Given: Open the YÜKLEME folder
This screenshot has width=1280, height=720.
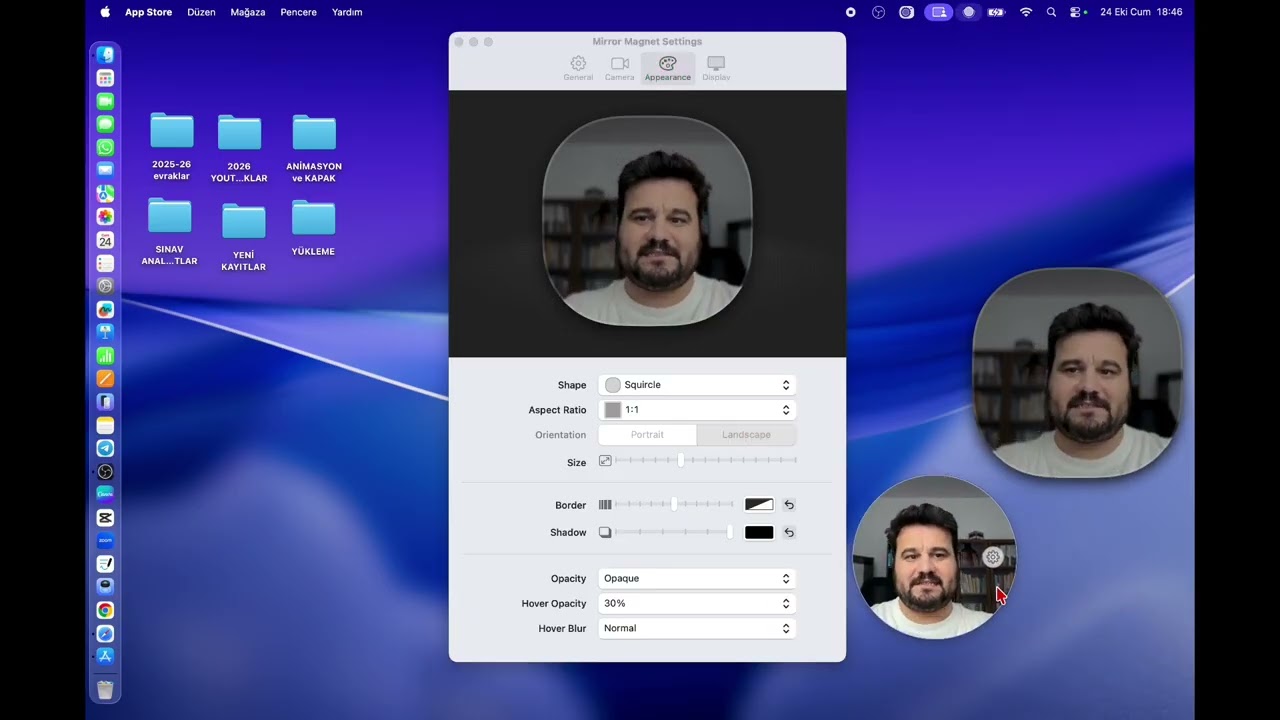Looking at the screenshot, I should pyautogui.click(x=313, y=228).
